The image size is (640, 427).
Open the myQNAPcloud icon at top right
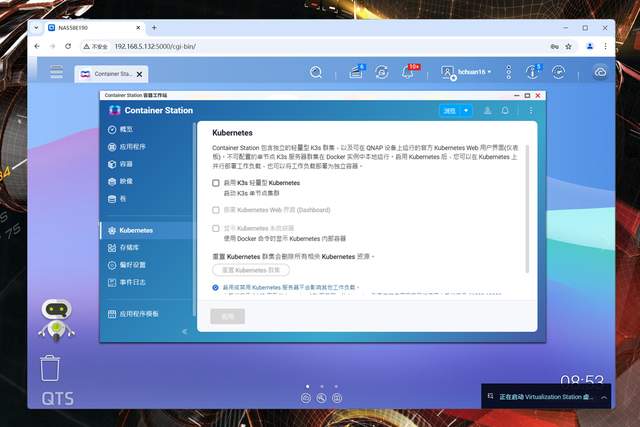pyautogui.click(x=600, y=72)
